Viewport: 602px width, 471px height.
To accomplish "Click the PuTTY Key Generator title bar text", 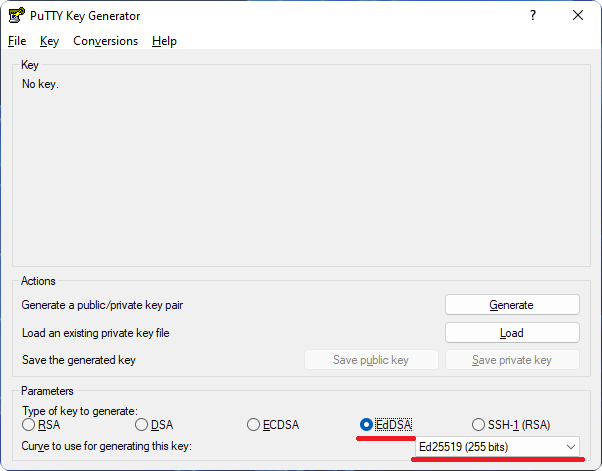I will tap(85, 16).
